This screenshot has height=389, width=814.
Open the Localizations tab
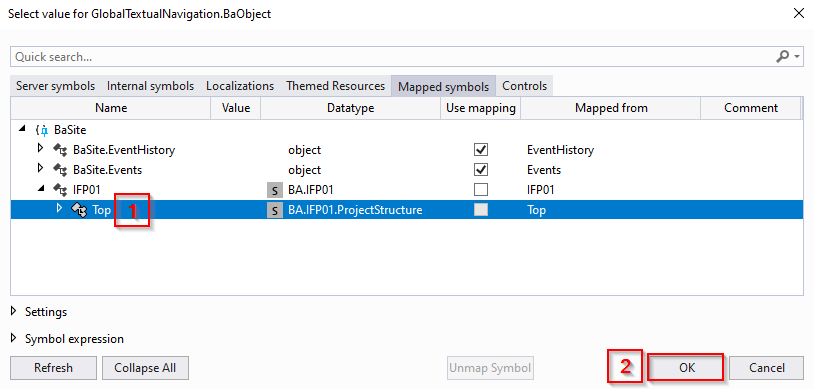pos(240,86)
